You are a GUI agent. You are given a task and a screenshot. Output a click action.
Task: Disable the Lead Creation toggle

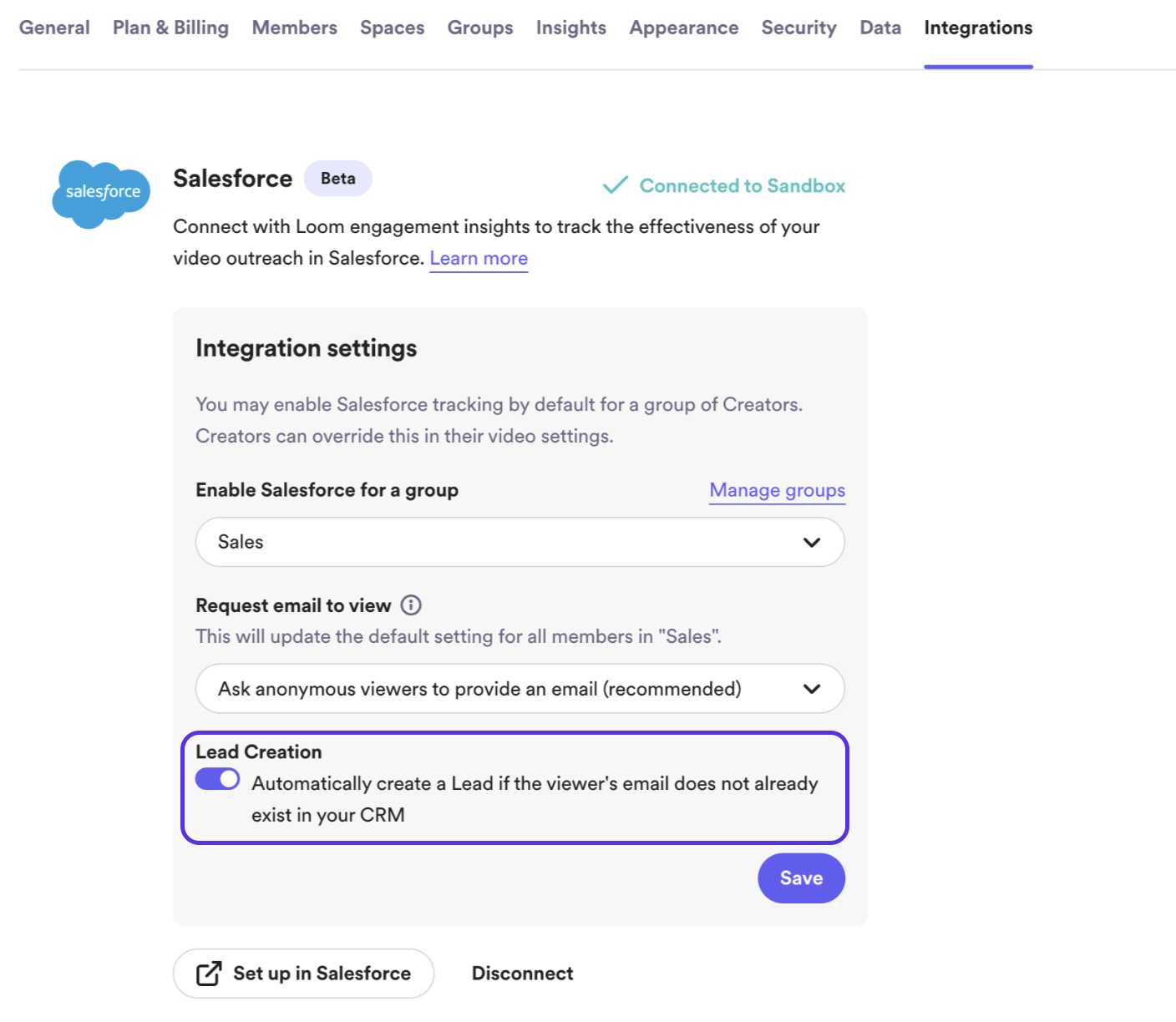217,778
